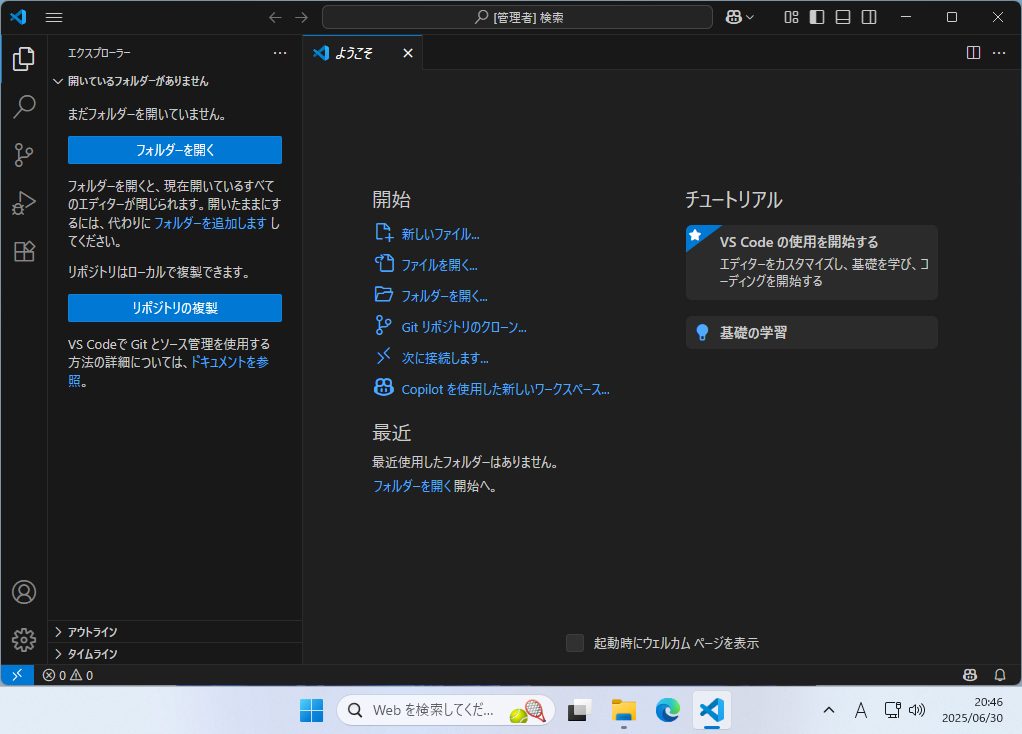The height and width of the screenshot is (734, 1022).
Task: Open File Explorer from the taskbar
Action: click(x=623, y=710)
